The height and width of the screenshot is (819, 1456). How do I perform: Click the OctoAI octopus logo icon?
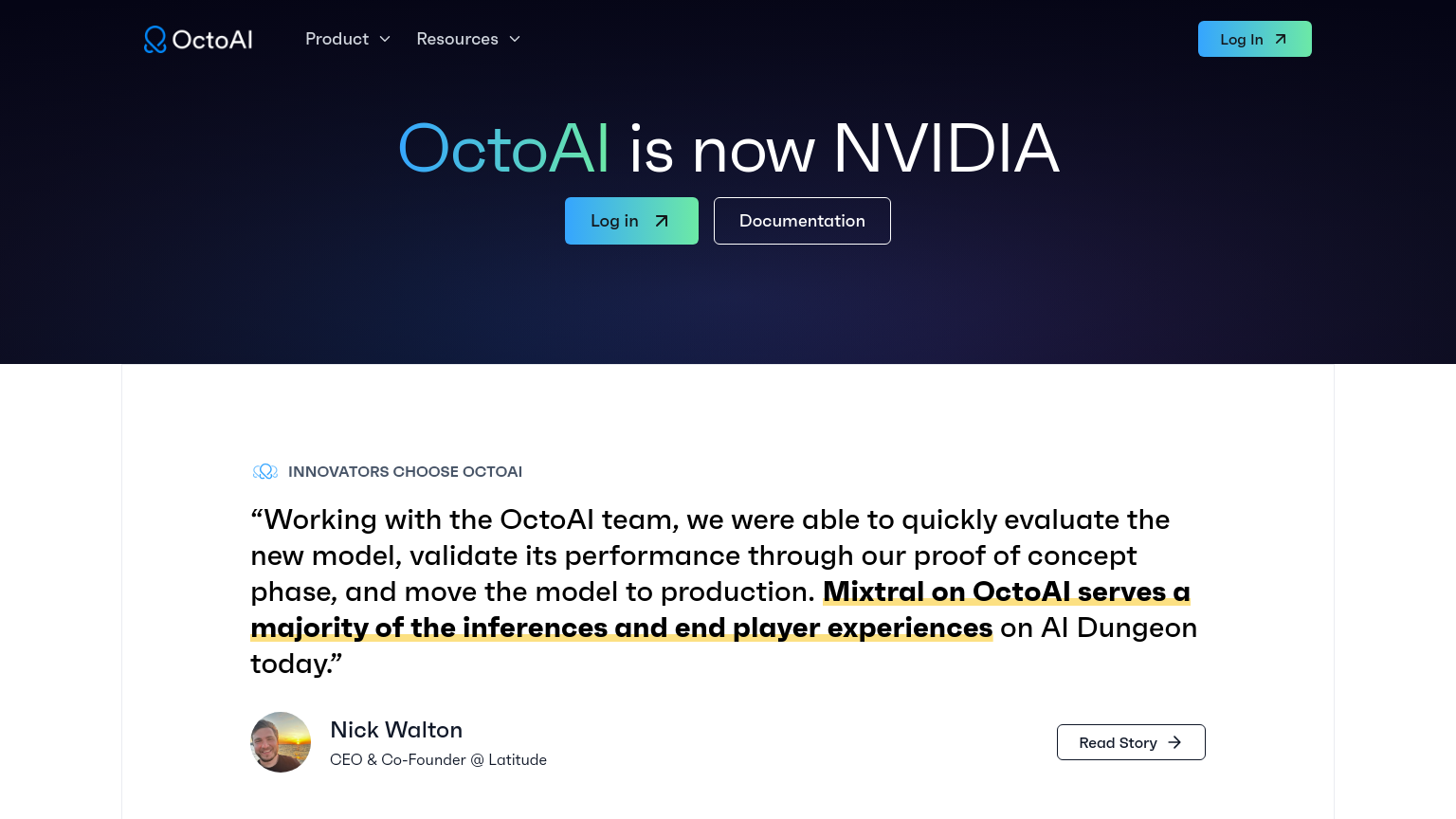[x=155, y=39]
